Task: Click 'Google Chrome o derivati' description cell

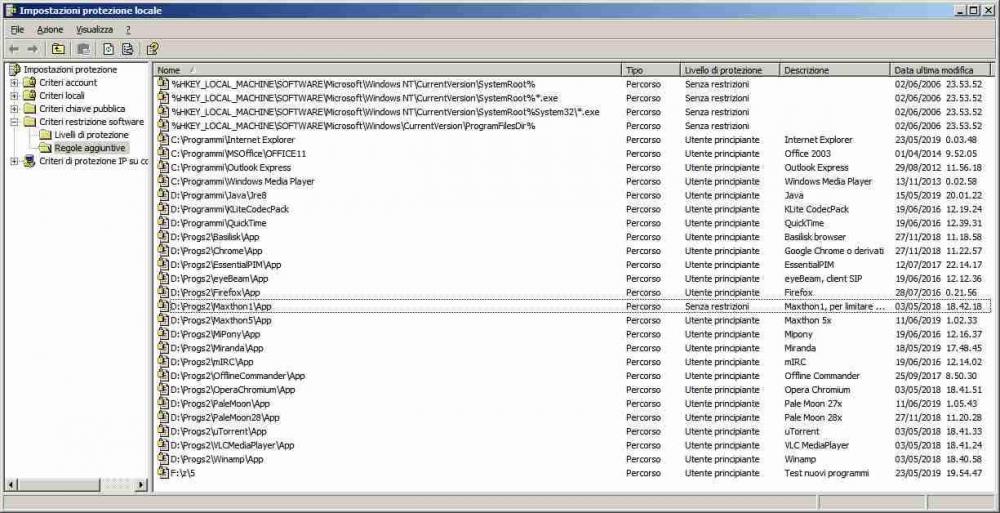Action: 834,250
